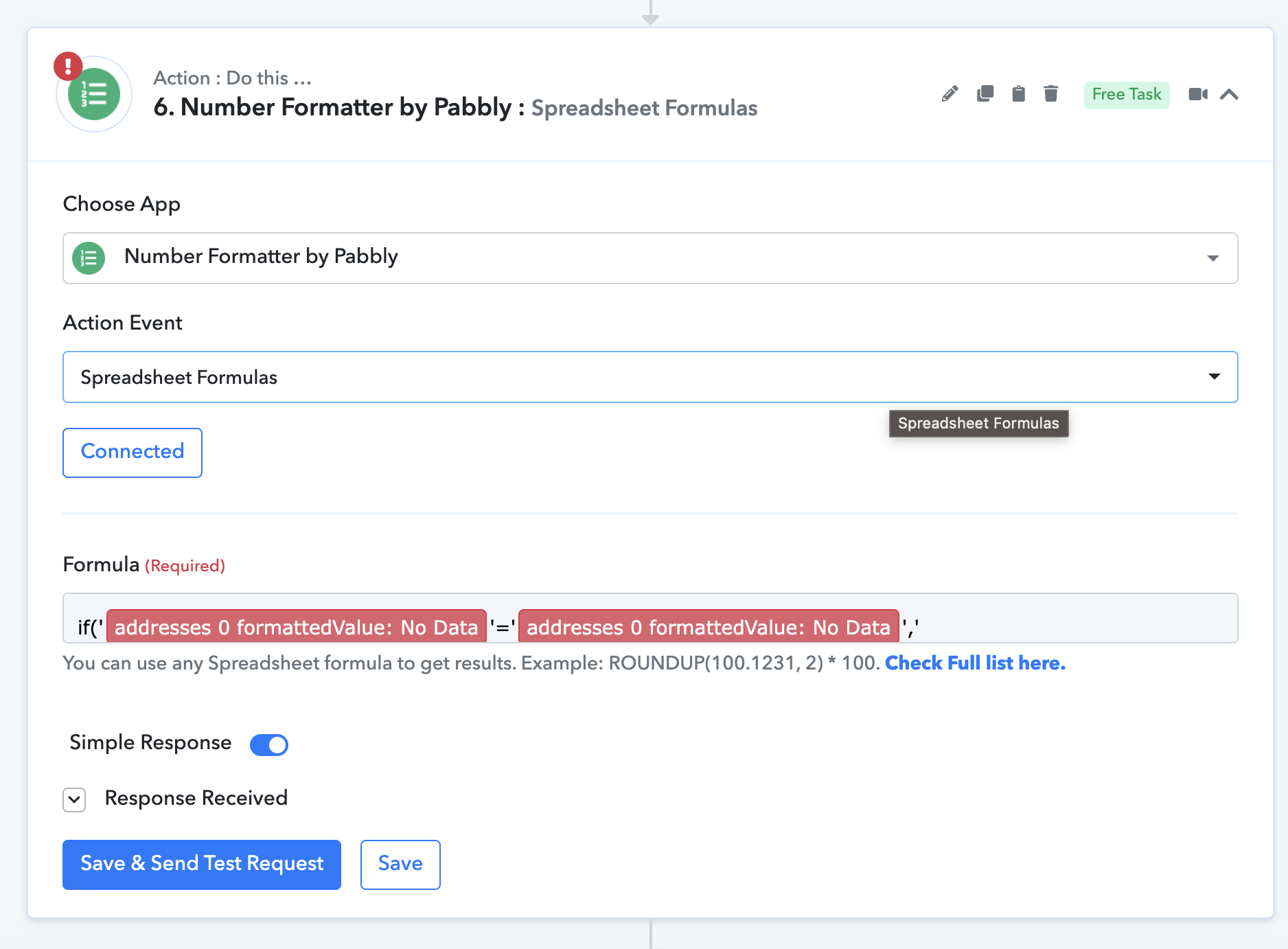Click Save & Send Test Request
Viewport: 1288px width, 949px height.
pos(202,865)
